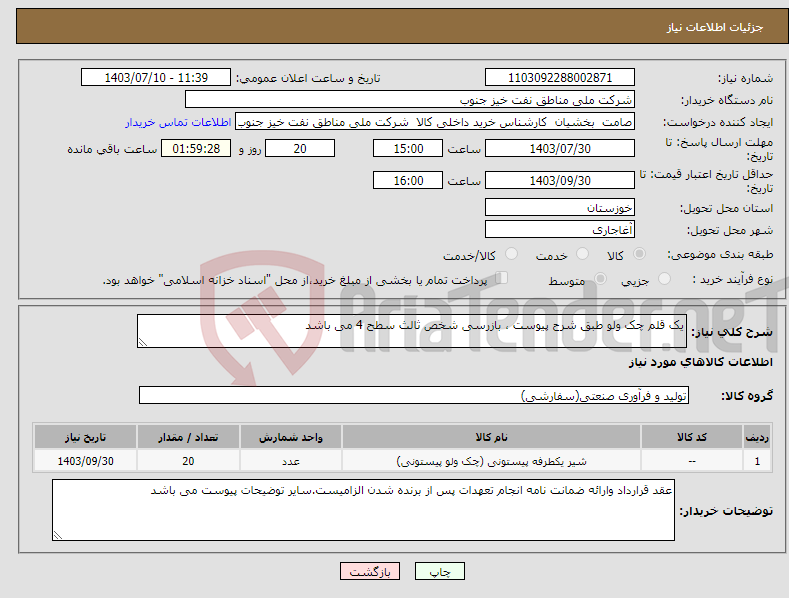Click the remaining days field 20
789x598 pixels.
[x=300, y=148]
